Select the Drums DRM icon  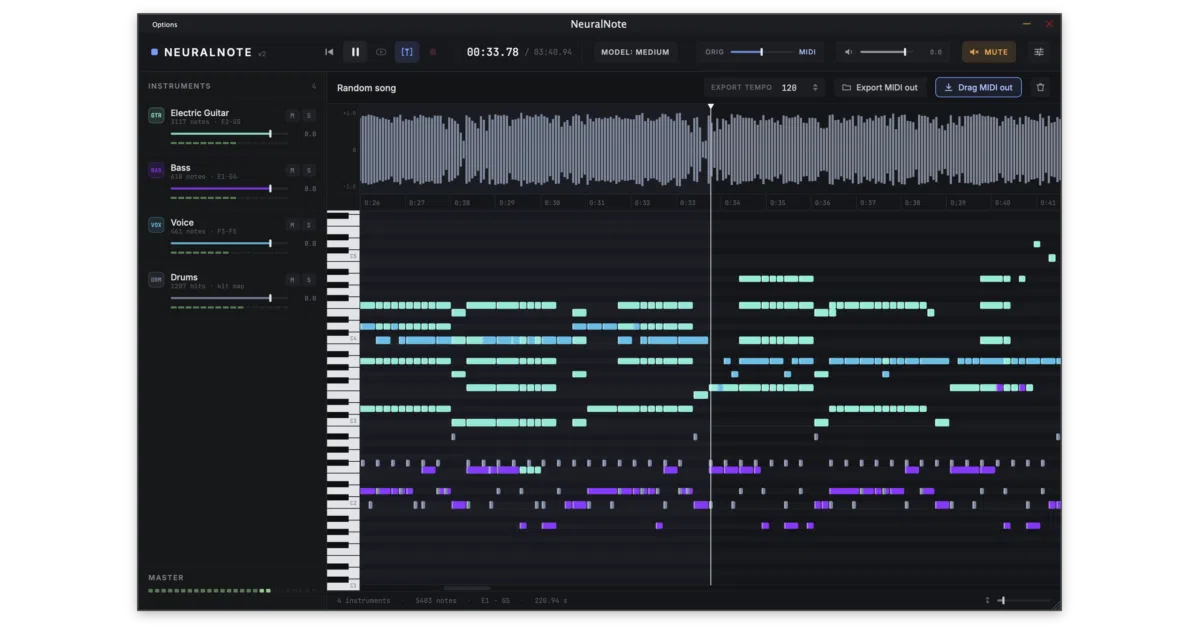coord(156,280)
